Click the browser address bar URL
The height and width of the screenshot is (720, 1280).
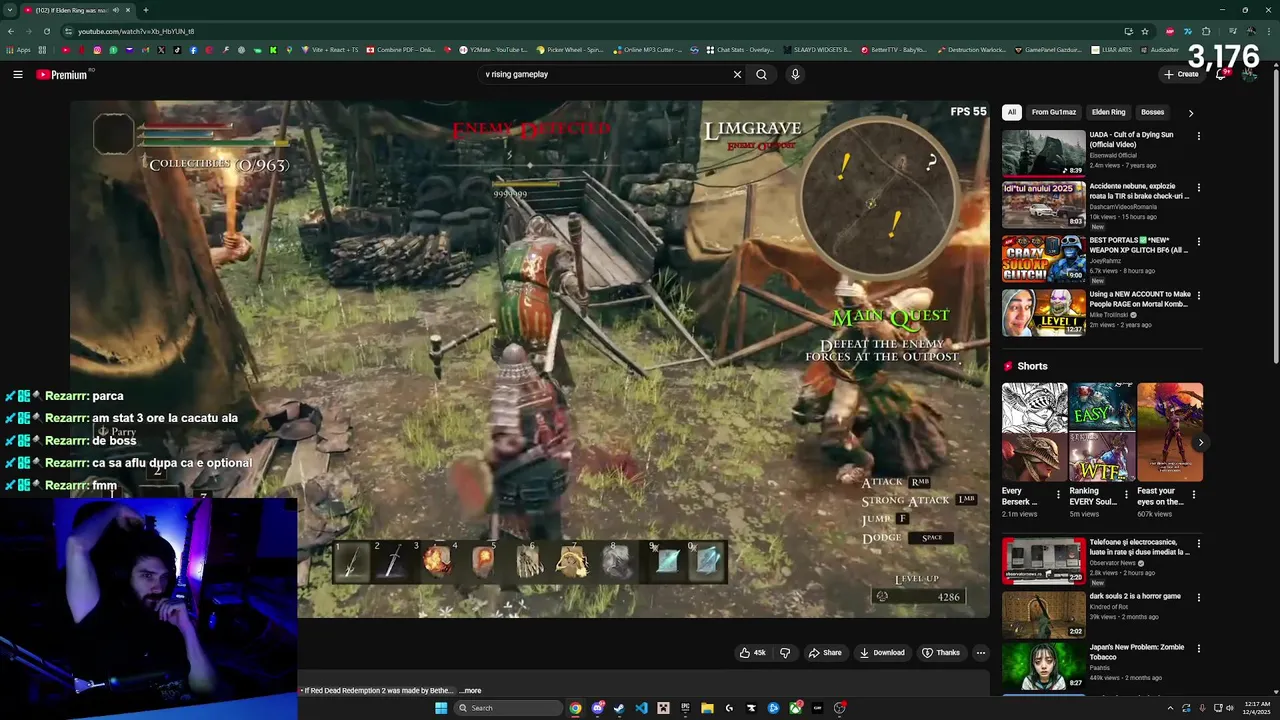coord(136,31)
